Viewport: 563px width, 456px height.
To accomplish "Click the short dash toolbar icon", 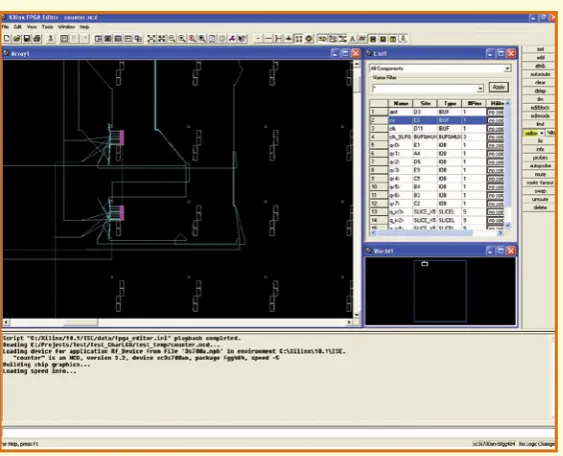I will click(x=258, y=38).
